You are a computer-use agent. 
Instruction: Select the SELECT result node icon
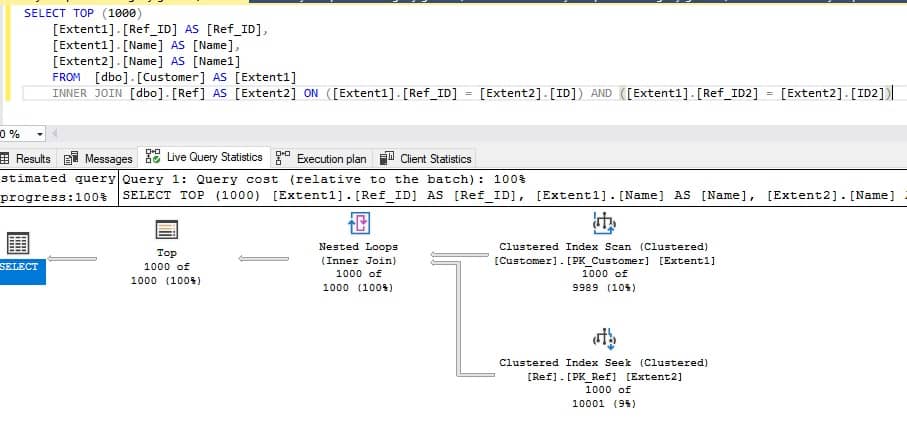point(18,244)
